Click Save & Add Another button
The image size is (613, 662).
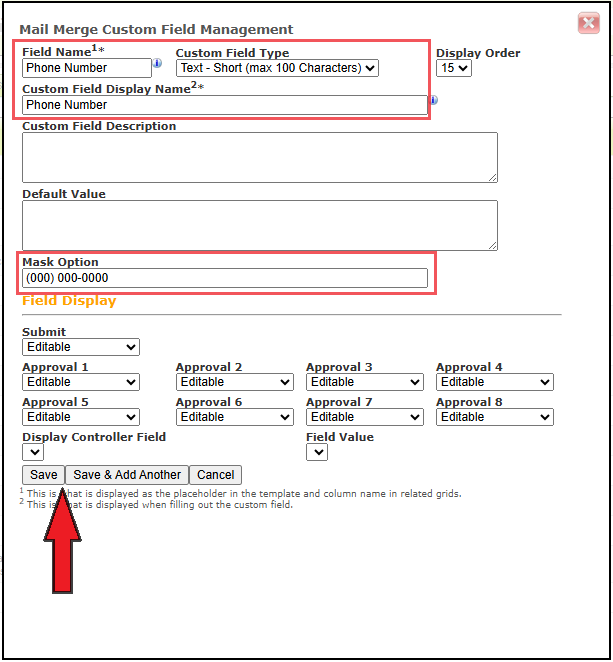[x=127, y=475]
